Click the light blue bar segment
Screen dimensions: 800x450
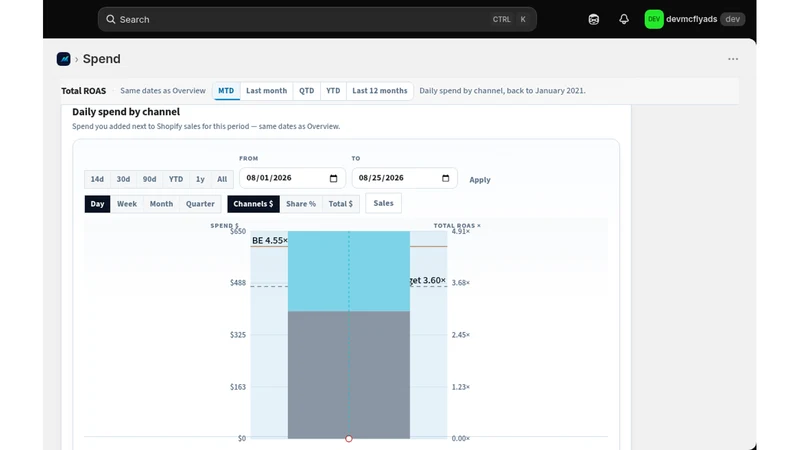pyautogui.click(x=348, y=271)
